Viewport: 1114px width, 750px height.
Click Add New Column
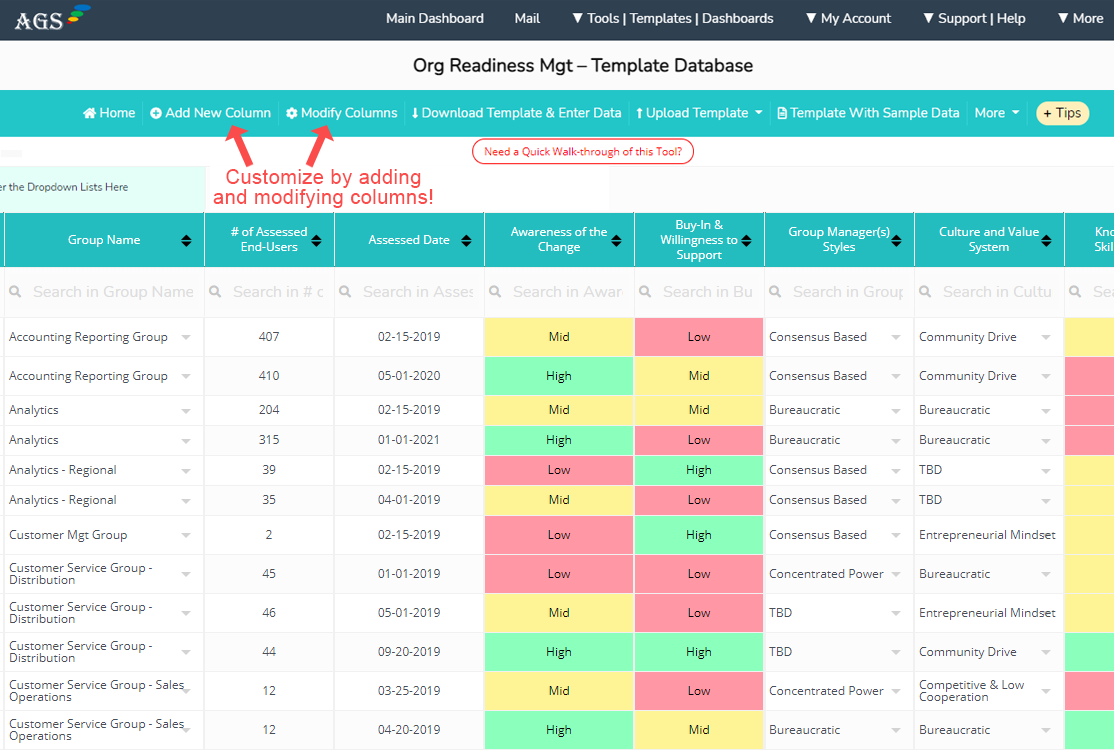tap(210, 113)
